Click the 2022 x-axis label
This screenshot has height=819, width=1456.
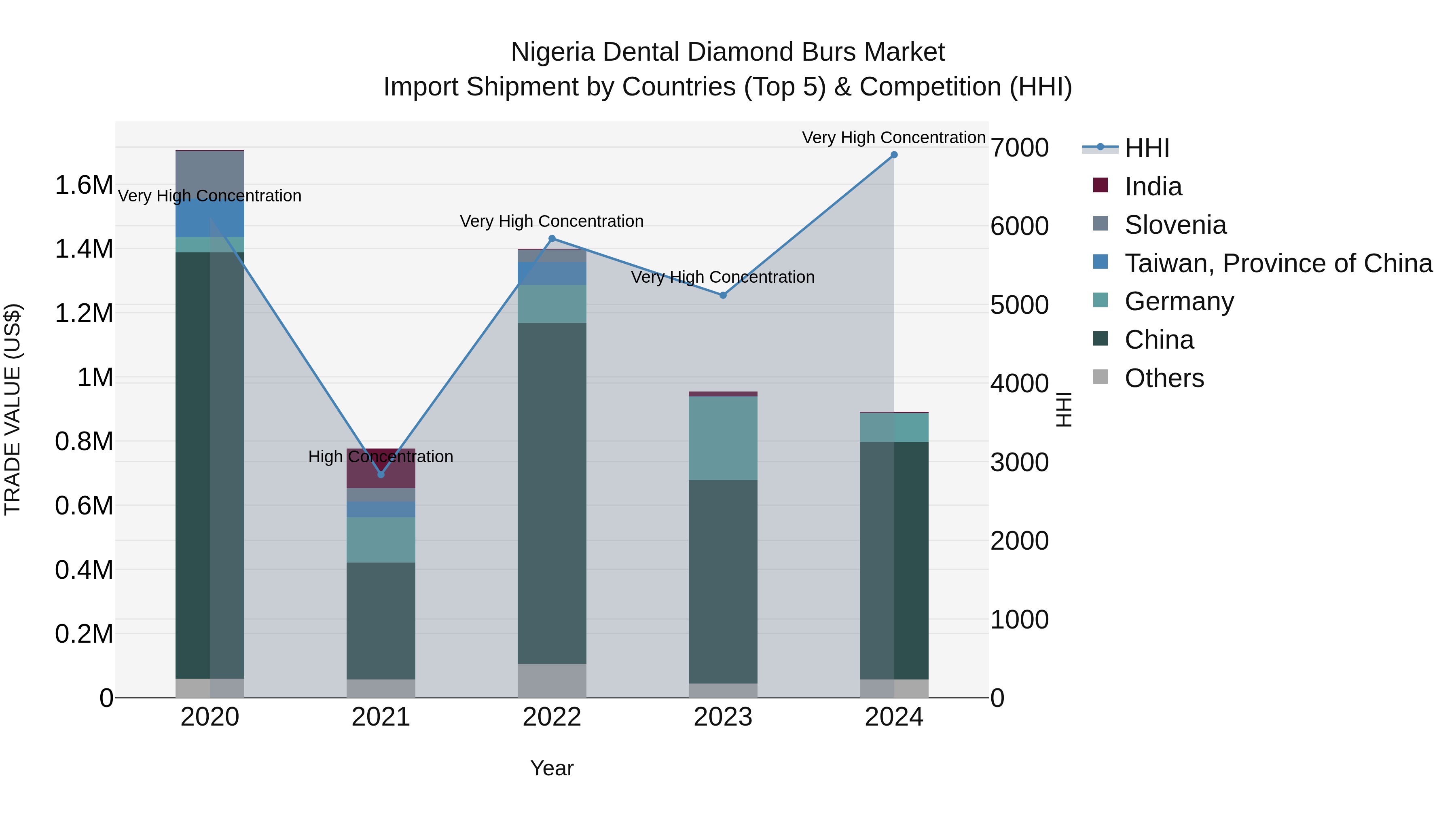pos(552,717)
